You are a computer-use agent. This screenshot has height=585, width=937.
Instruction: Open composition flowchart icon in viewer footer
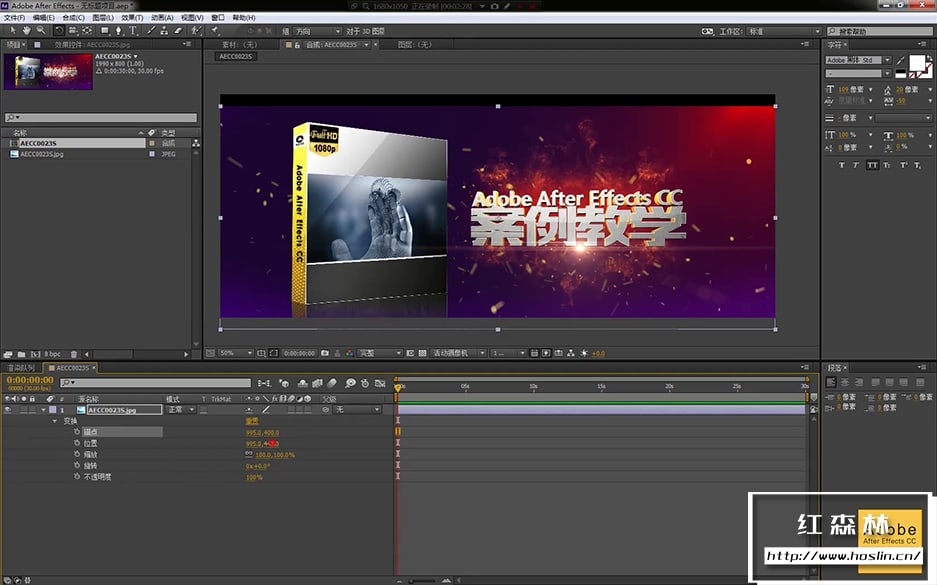tap(571, 353)
